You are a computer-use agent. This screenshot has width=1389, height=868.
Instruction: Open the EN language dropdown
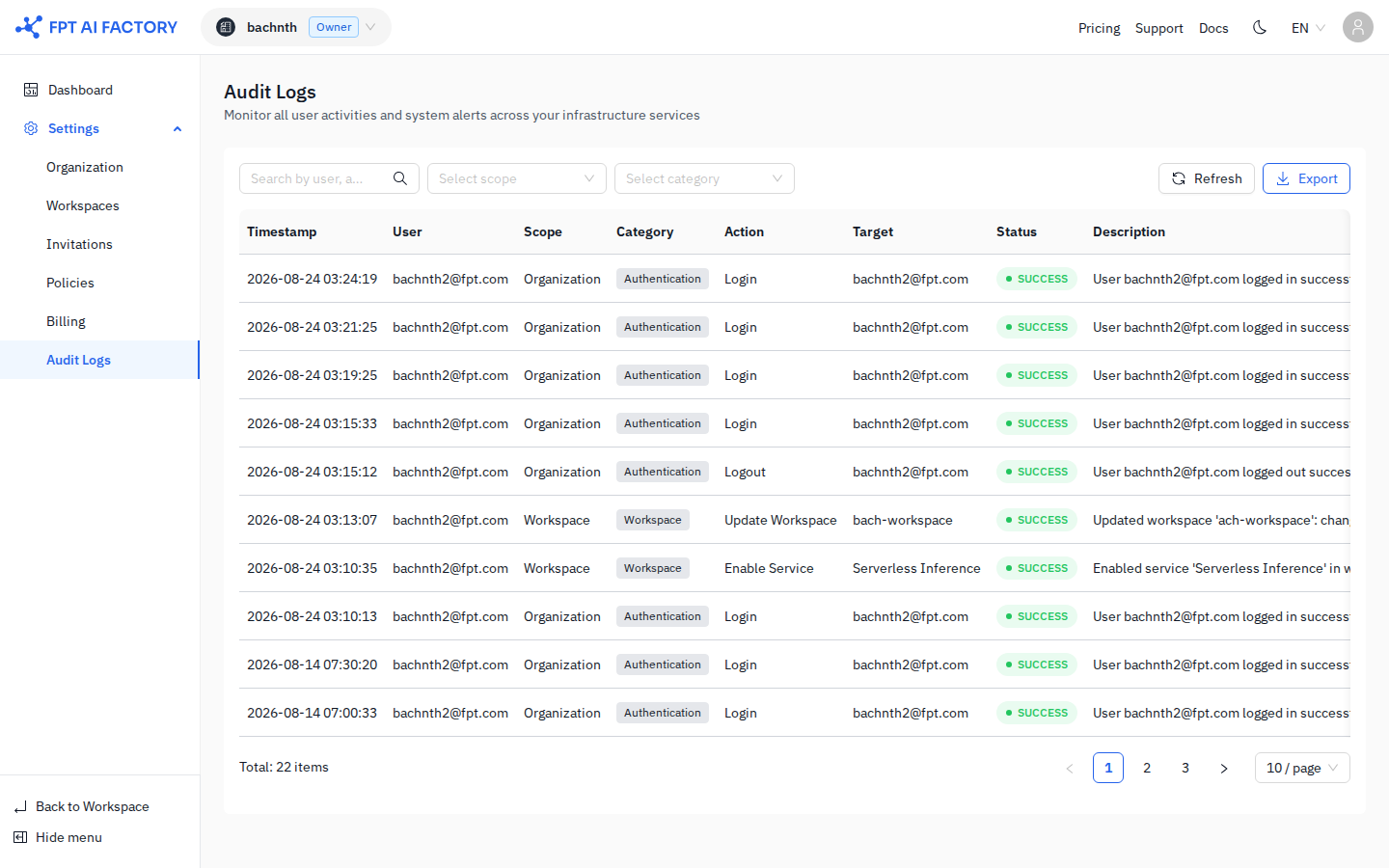pyautogui.click(x=1308, y=27)
